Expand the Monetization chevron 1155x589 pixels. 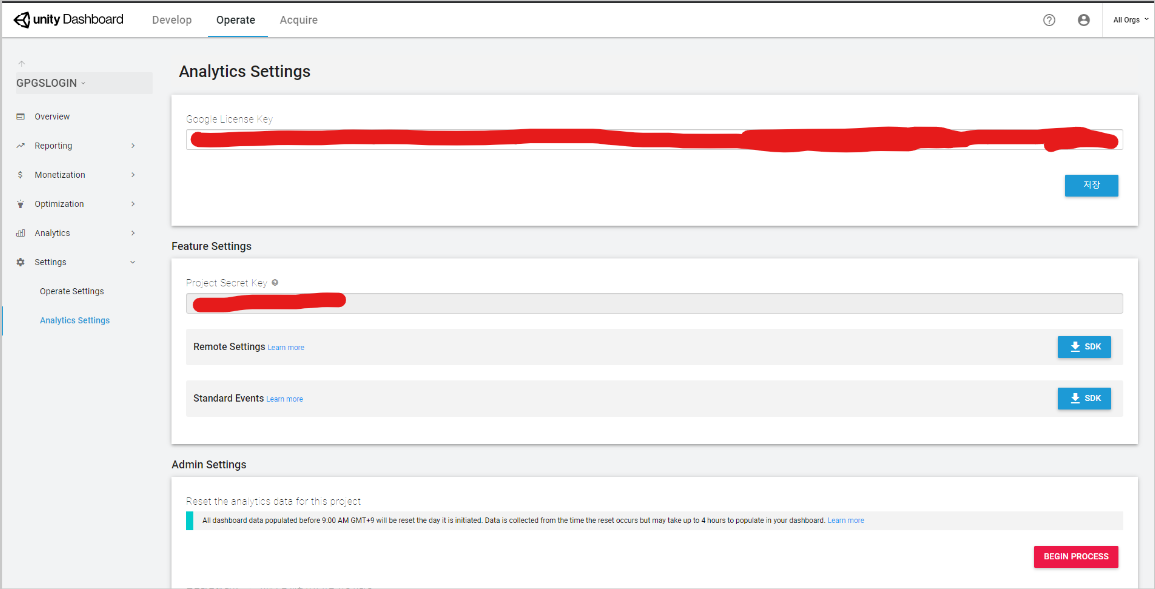coord(133,175)
